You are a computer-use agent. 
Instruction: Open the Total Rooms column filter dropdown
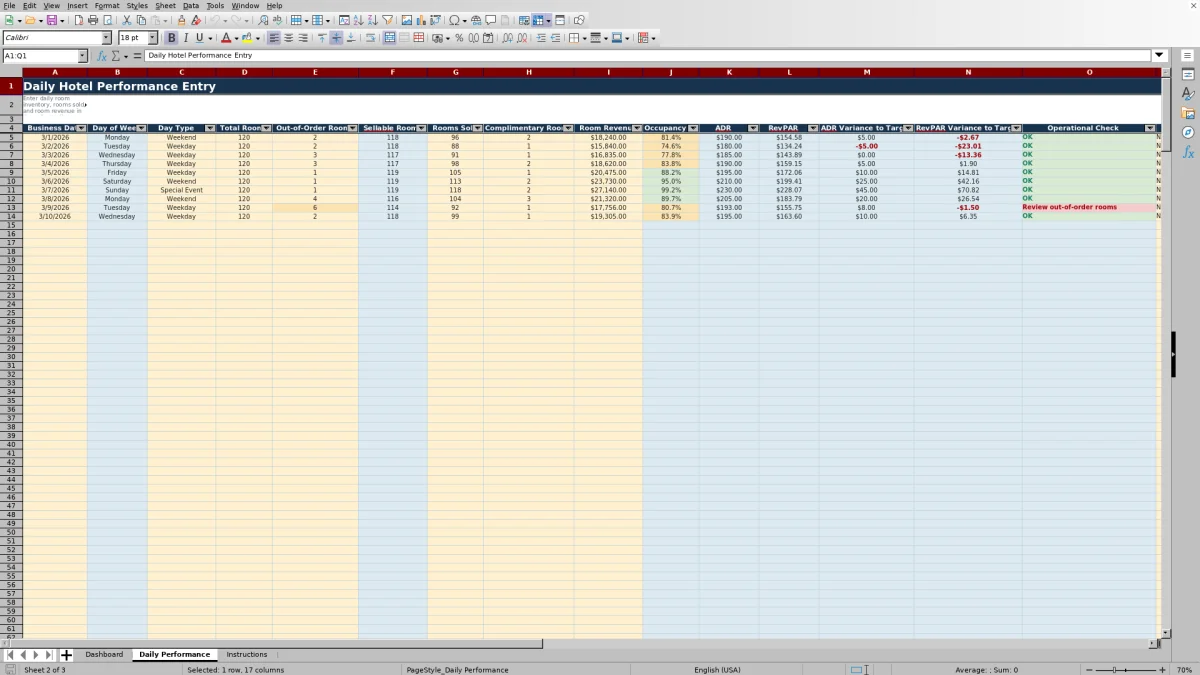pos(267,128)
